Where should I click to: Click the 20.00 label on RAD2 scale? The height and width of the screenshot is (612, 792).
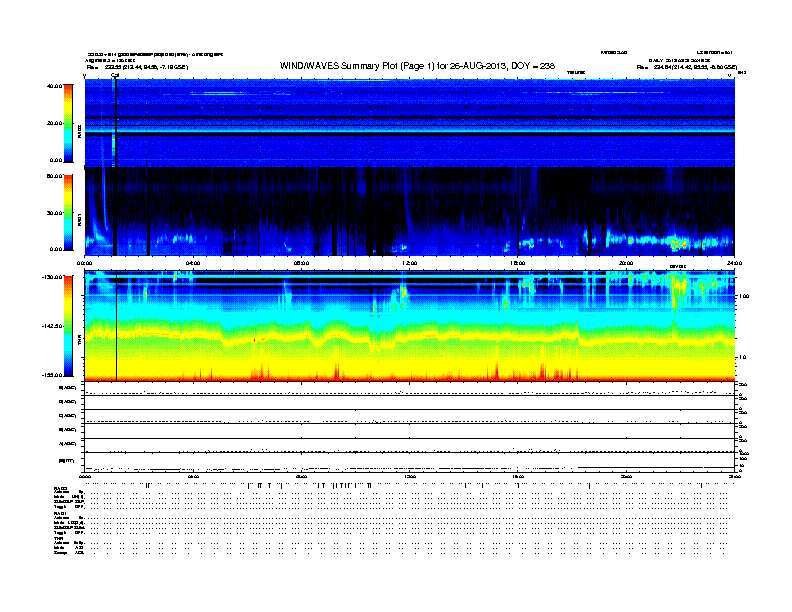pos(55,123)
